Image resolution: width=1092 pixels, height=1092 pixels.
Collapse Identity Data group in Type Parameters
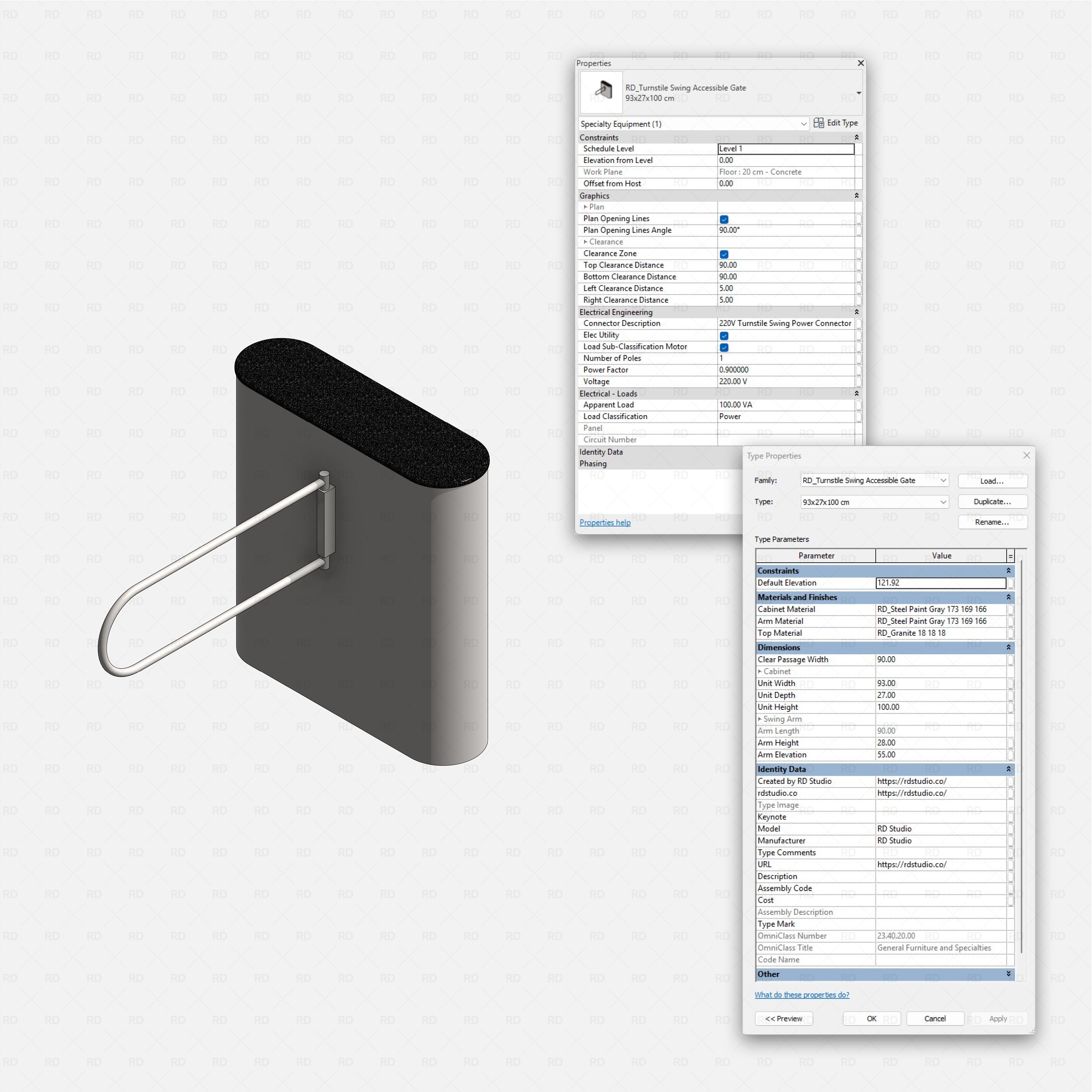coord(1008,769)
